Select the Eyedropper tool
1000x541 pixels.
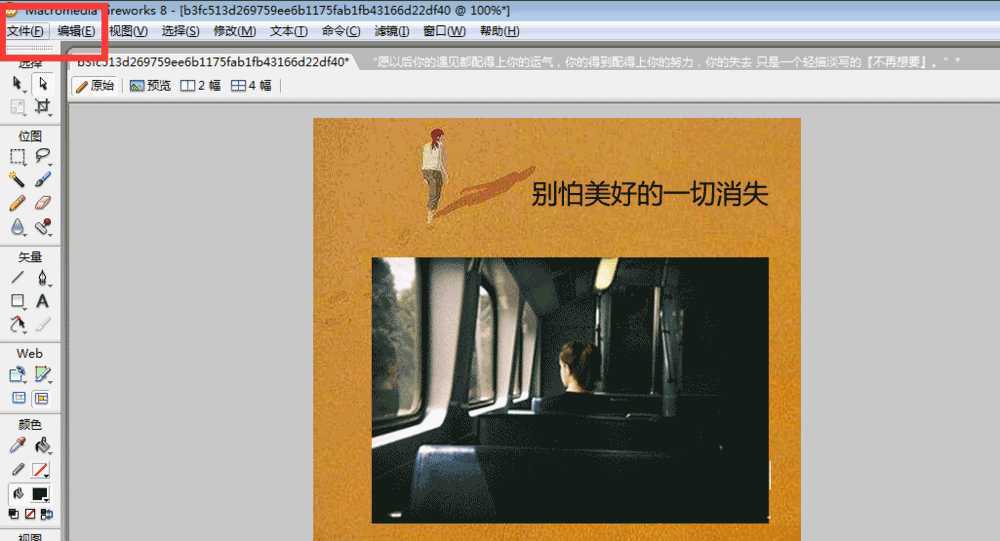[17, 446]
